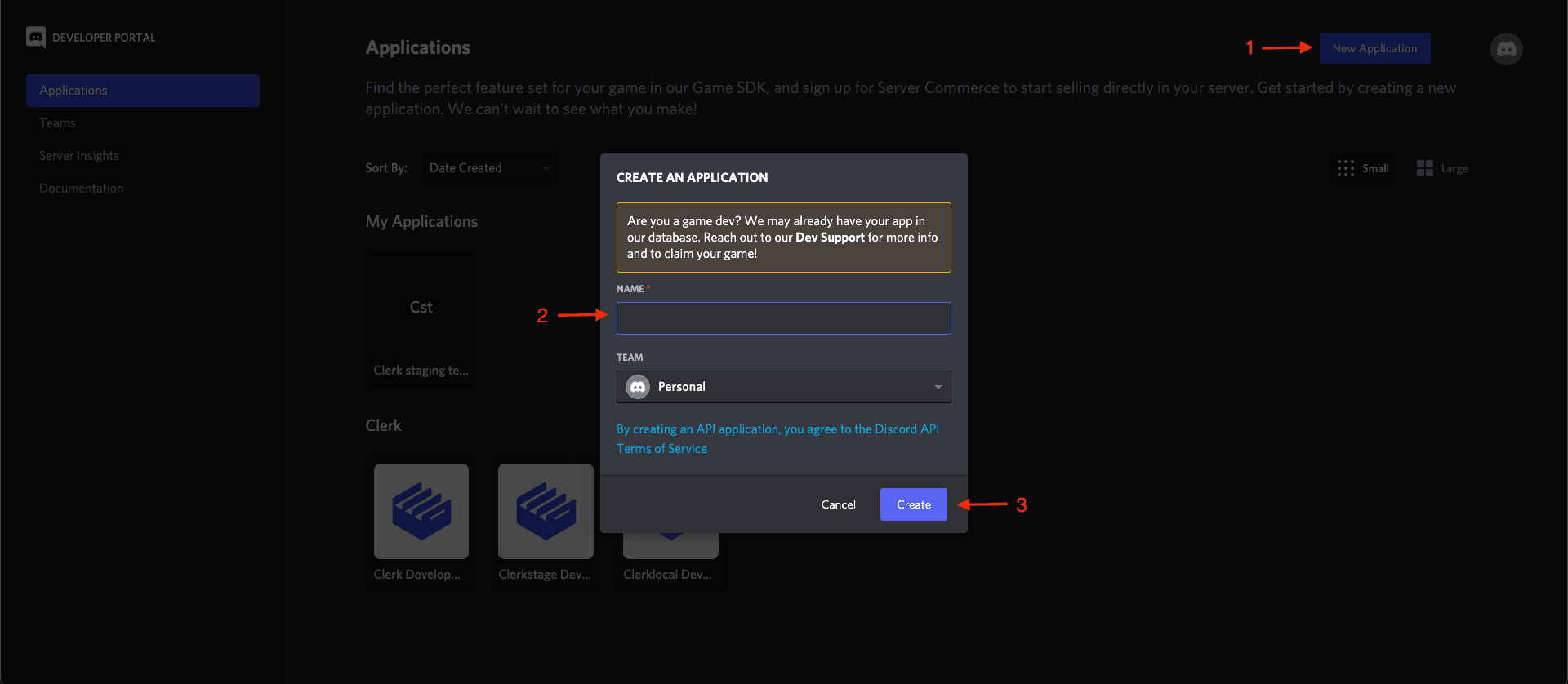
Task: Click the Personal team avatar icon
Action: coord(638,387)
